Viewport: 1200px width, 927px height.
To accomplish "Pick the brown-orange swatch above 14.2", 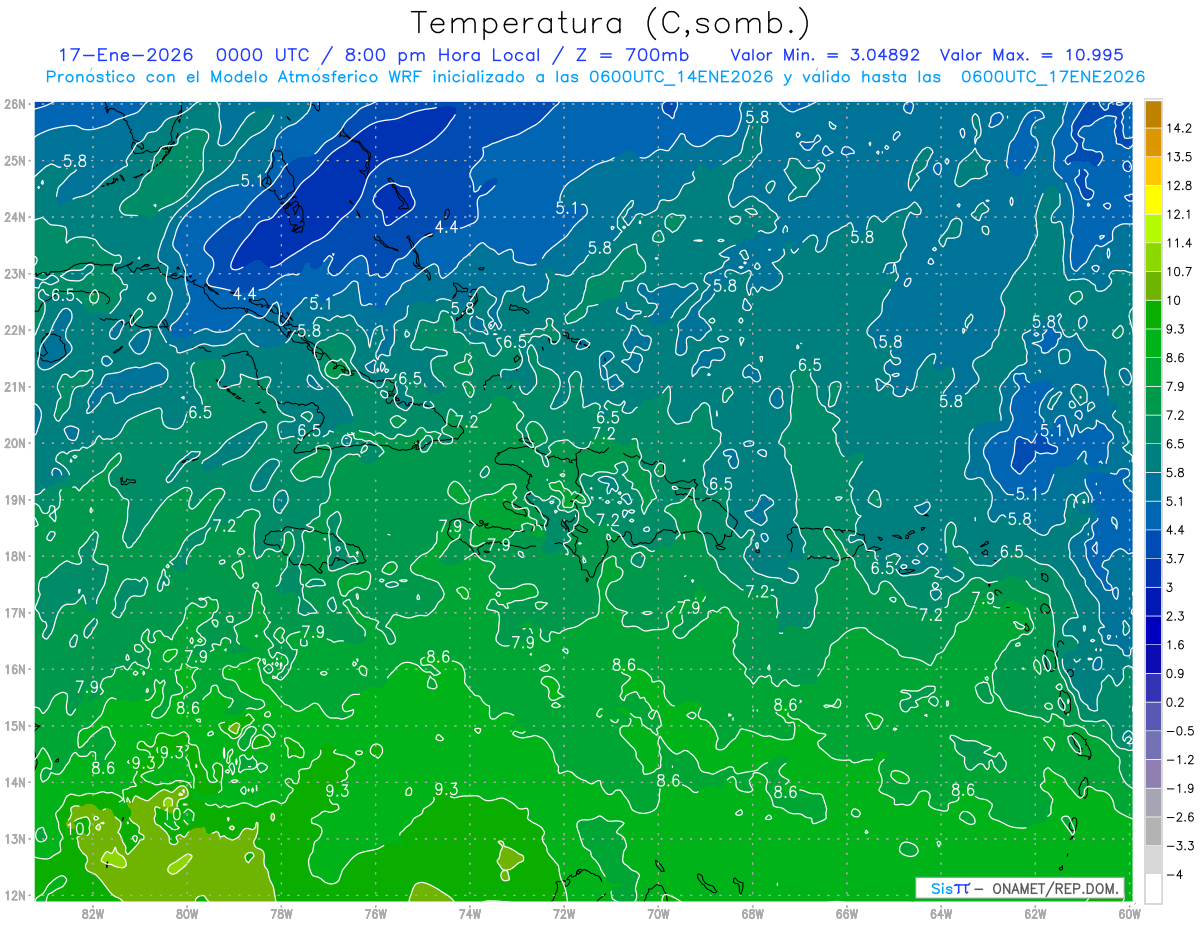I will pos(1153,114).
